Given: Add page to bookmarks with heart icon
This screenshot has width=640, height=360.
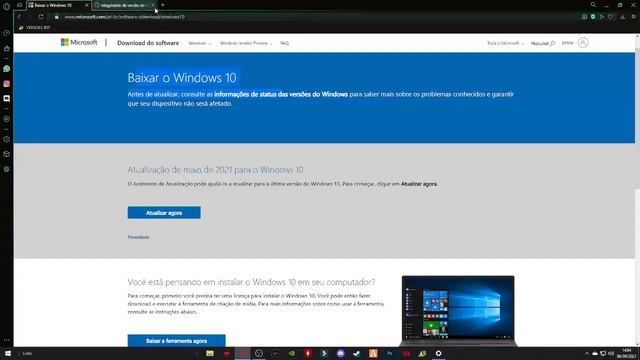Looking at the screenshot, I should (x=611, y=17).
